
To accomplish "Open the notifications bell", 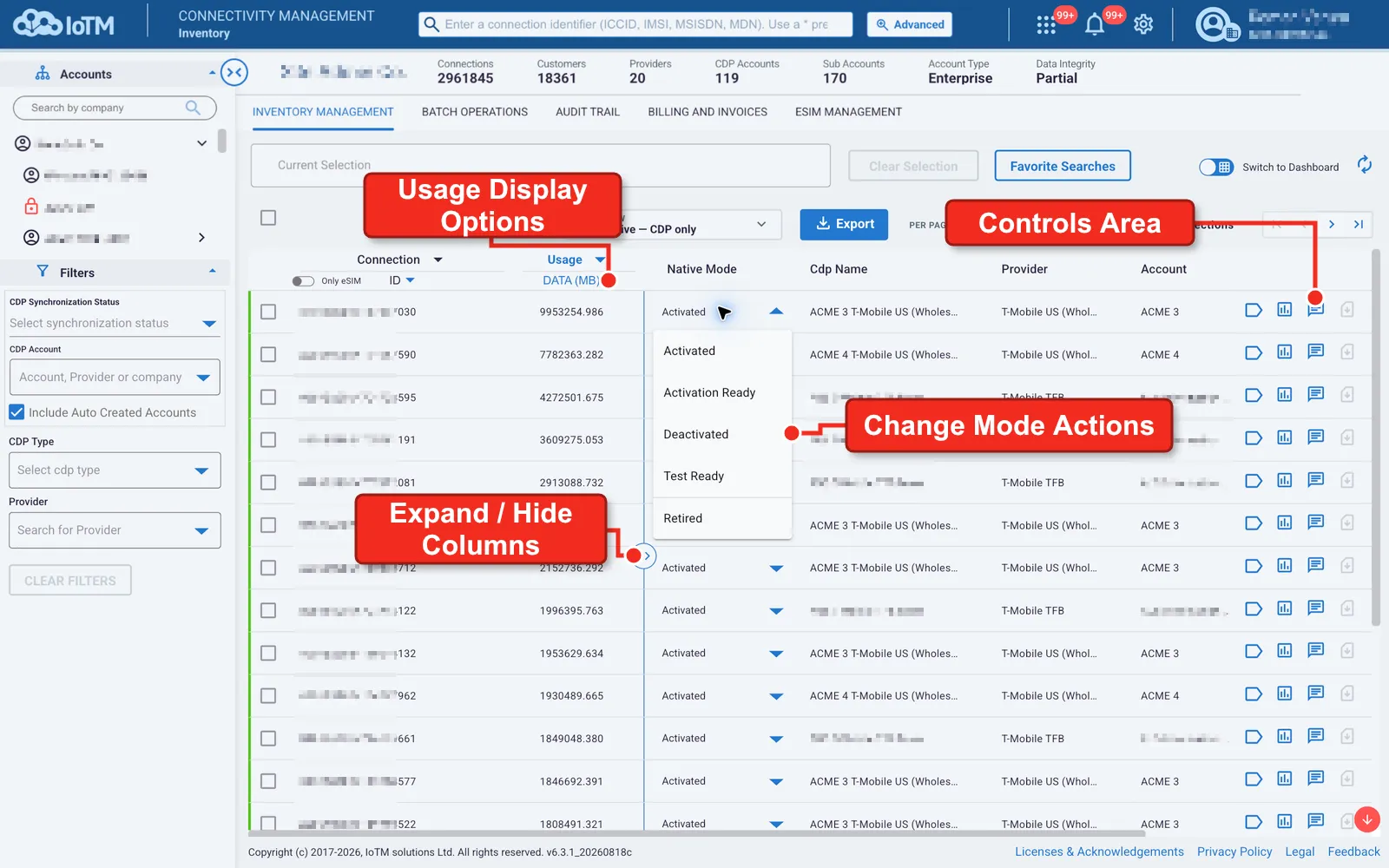I will pos(1095,25).
